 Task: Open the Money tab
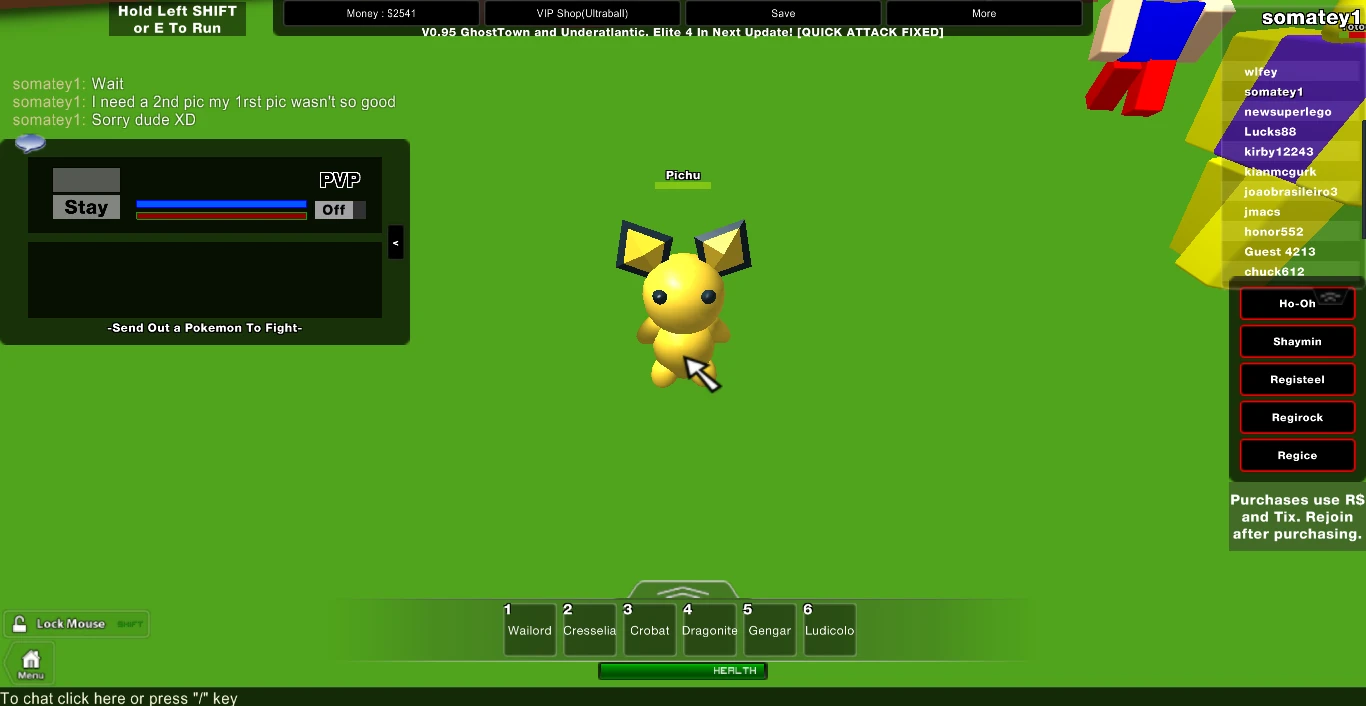(382, 13)
